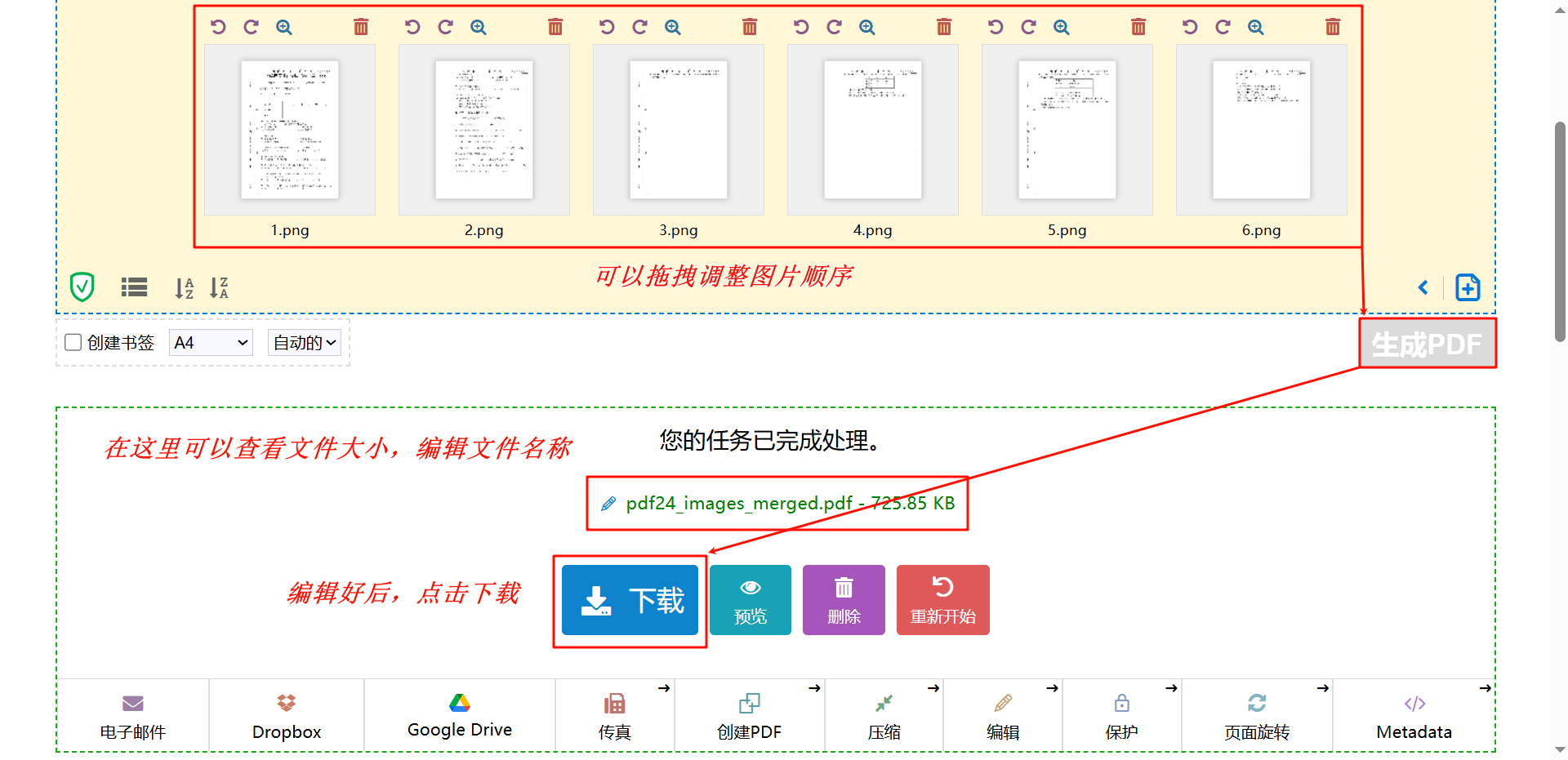The width and height of the screenshot is (1568, 760).
Task: Edit the pdf24_images_merged.pdf file name
Action: pos(608,503)
